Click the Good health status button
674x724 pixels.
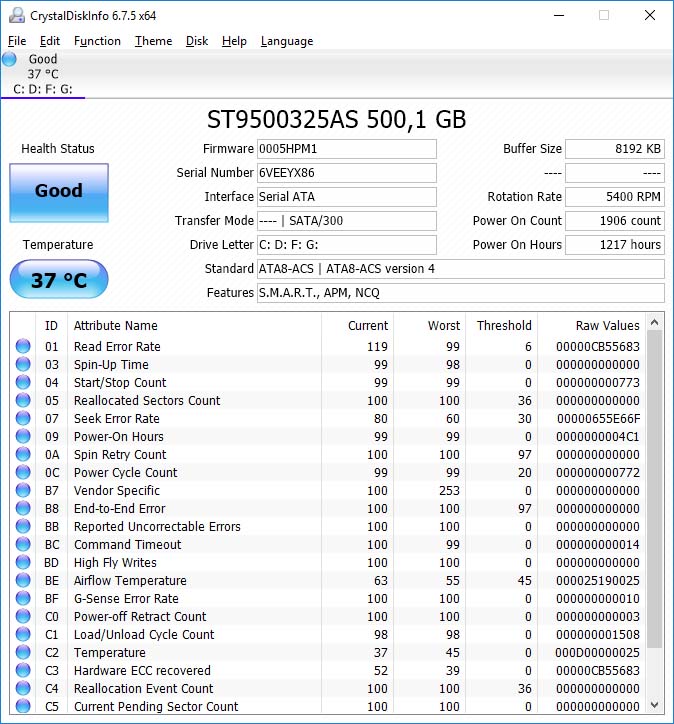pyautogui.click(x=59, y=193)
